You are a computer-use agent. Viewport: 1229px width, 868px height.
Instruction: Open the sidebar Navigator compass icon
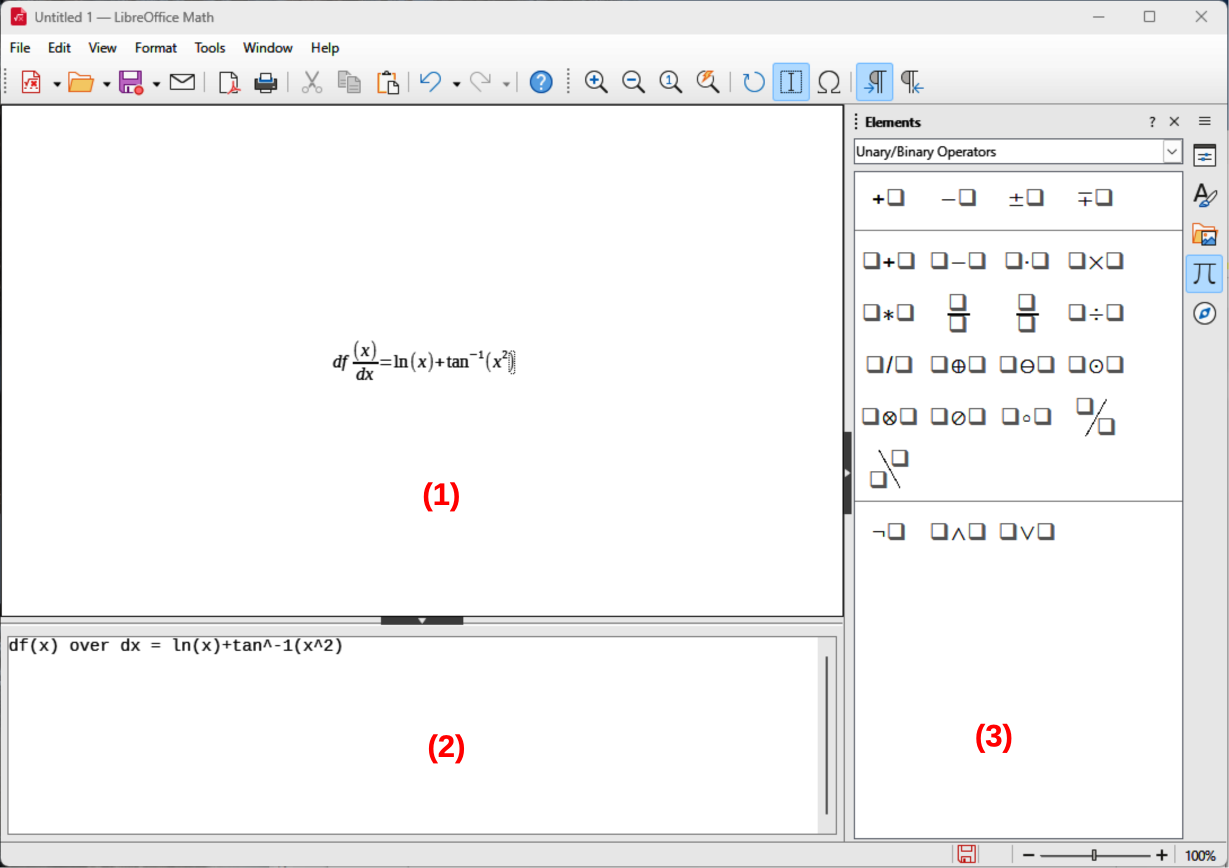pos(1205,314)
